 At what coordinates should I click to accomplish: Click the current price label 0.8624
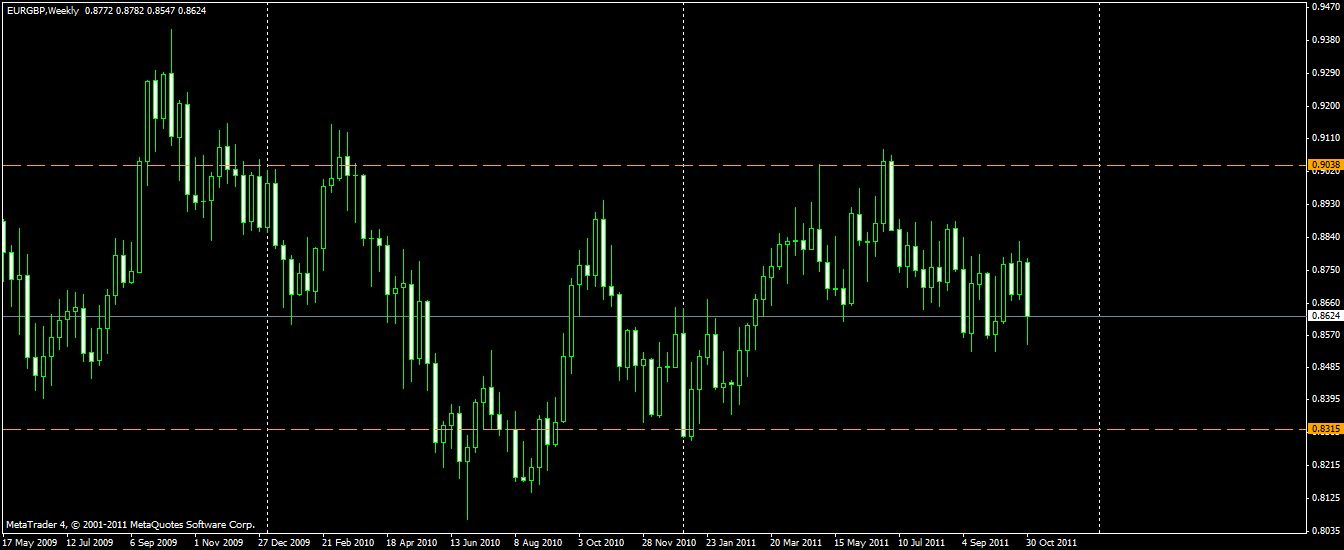(x=1324, y=316)
